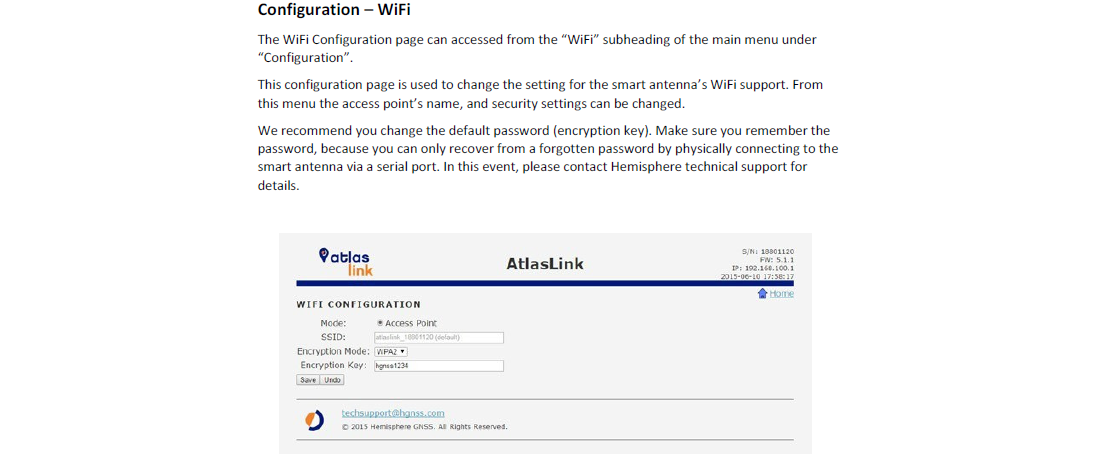This screenshot has height=460, width=1100.
Task: Click the Encryption Mode label
Action: click(333, 351)
